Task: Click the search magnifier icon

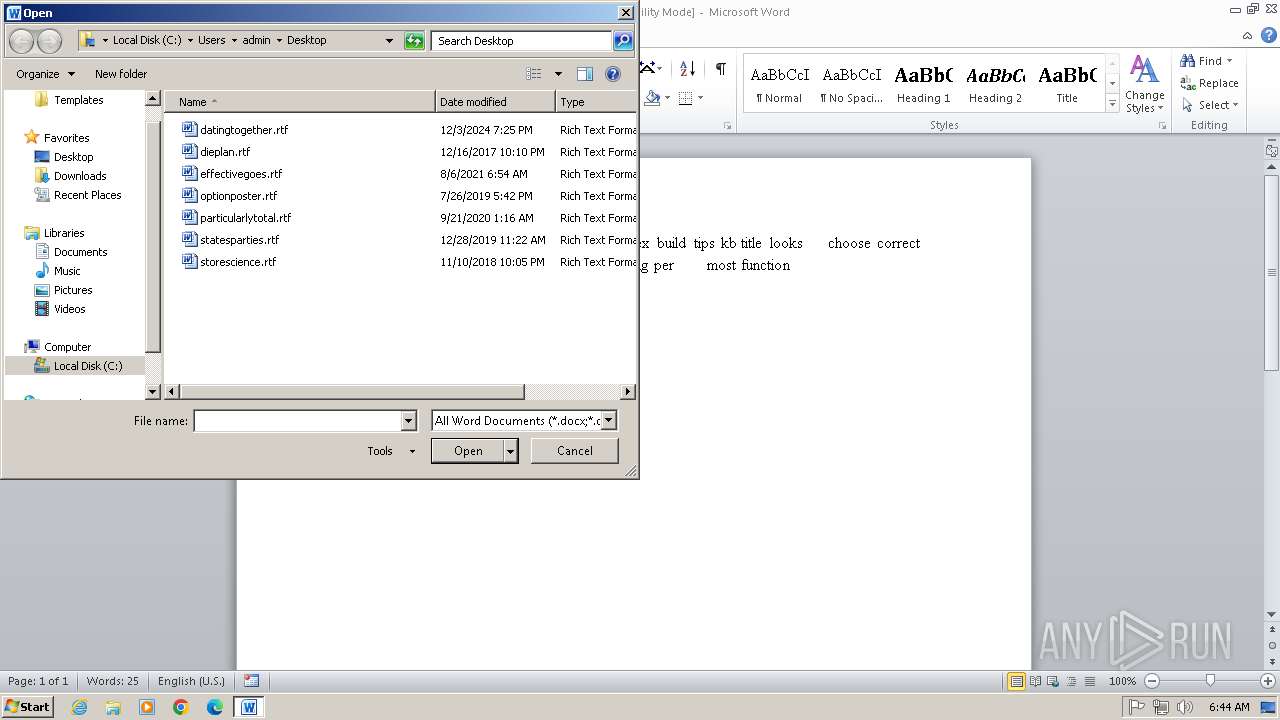Action: click(623, 41)
